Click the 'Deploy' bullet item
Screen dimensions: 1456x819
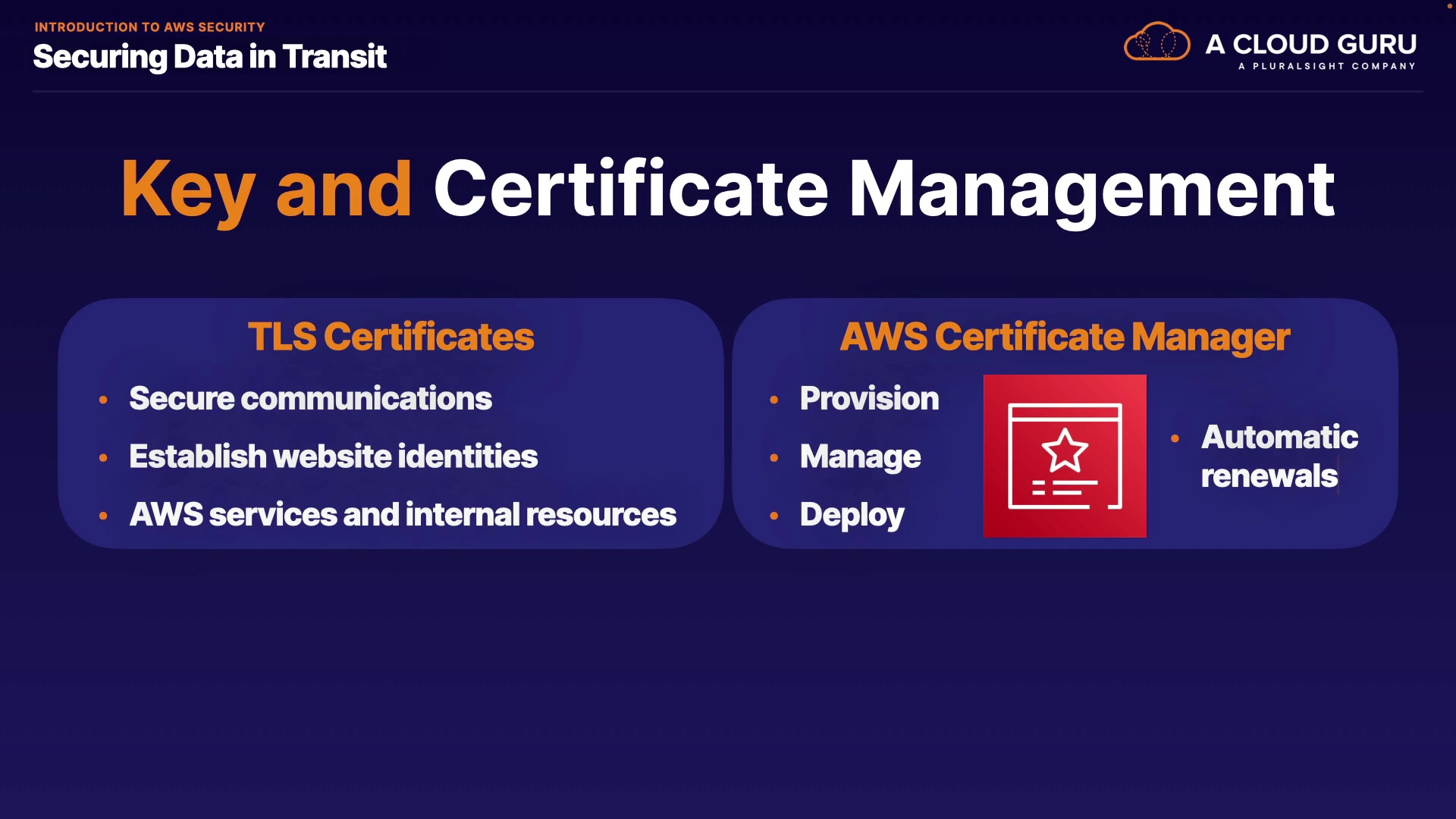pyautogui.click(x=852, y=515)
